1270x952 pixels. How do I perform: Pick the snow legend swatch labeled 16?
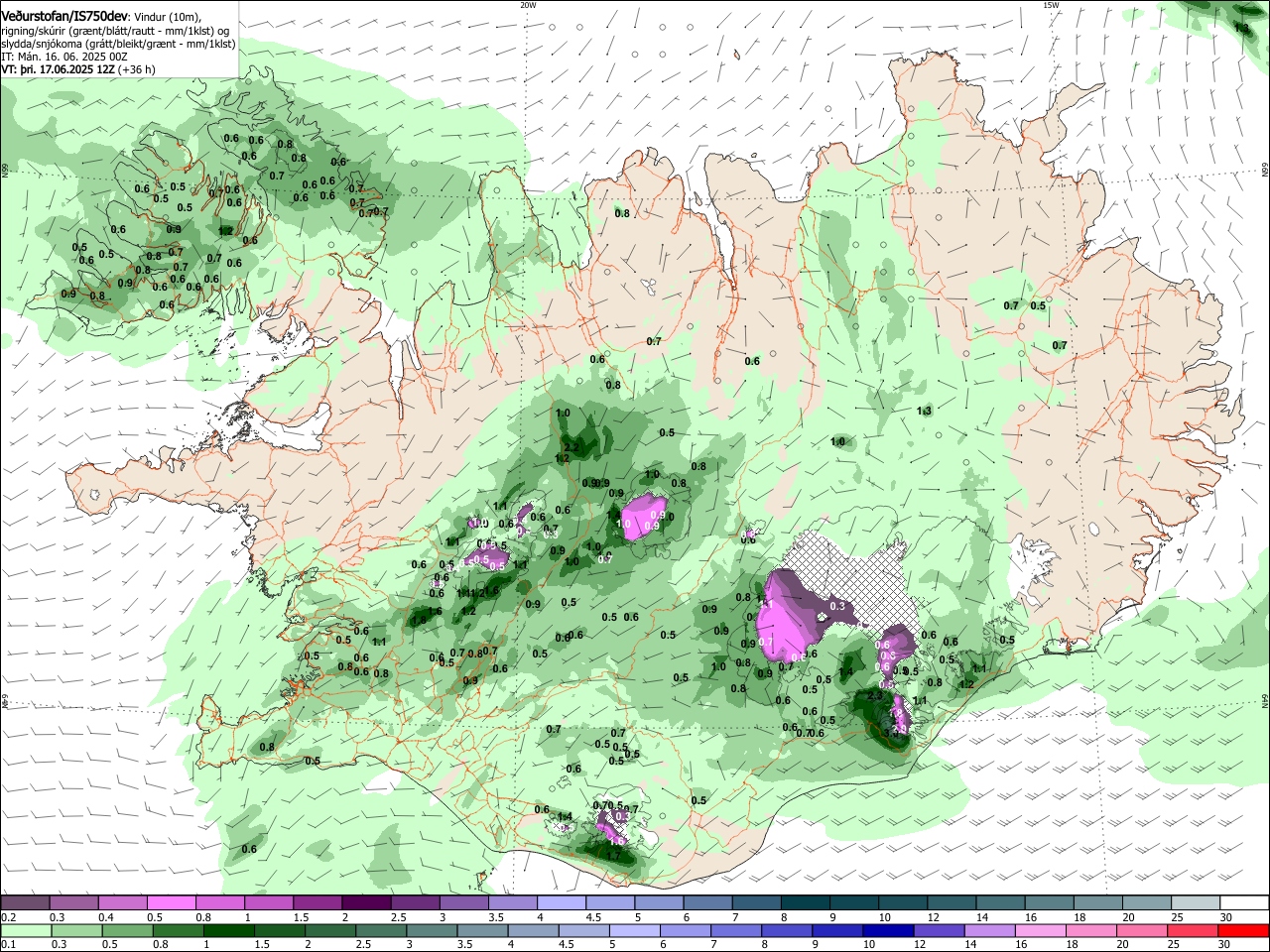pyautogui.click(x=1050, y=903)
